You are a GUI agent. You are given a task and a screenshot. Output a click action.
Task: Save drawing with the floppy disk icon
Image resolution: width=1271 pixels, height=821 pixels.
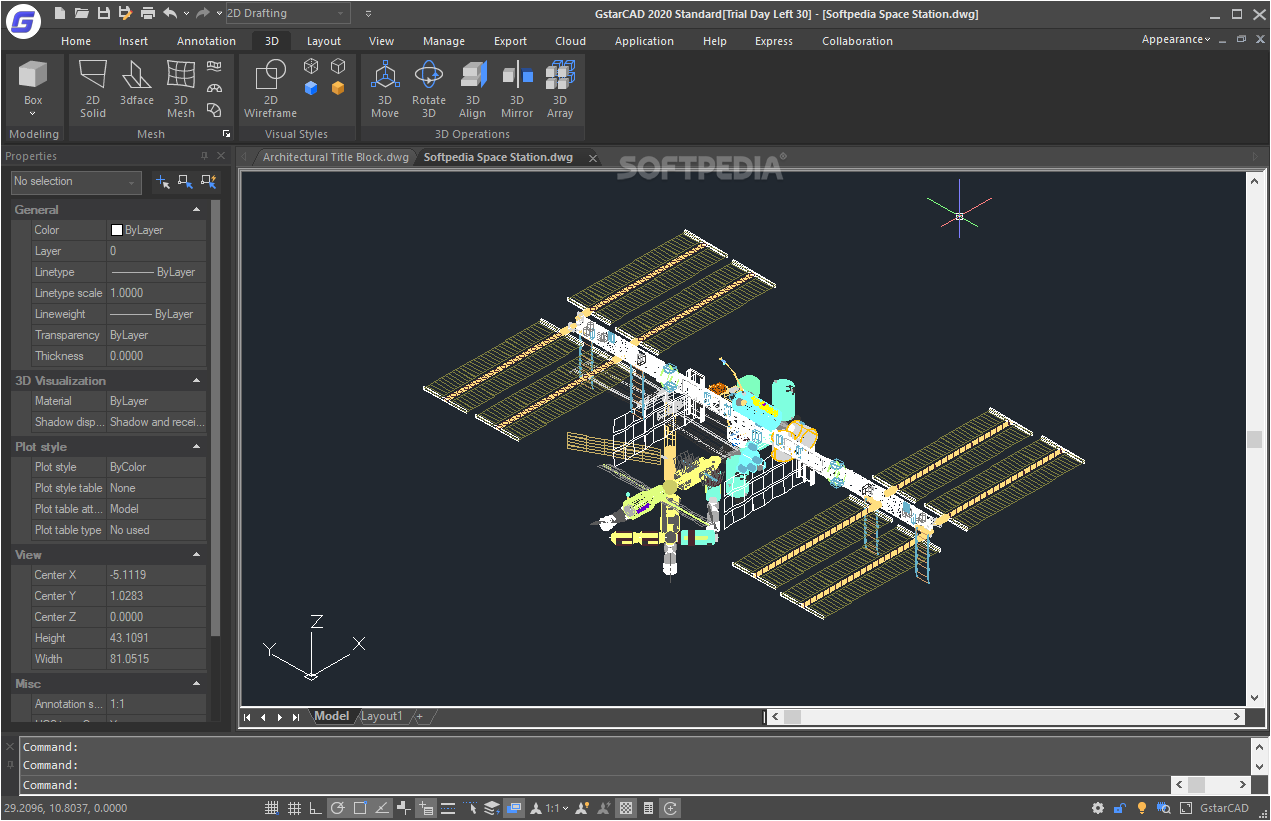coord(103,13)
